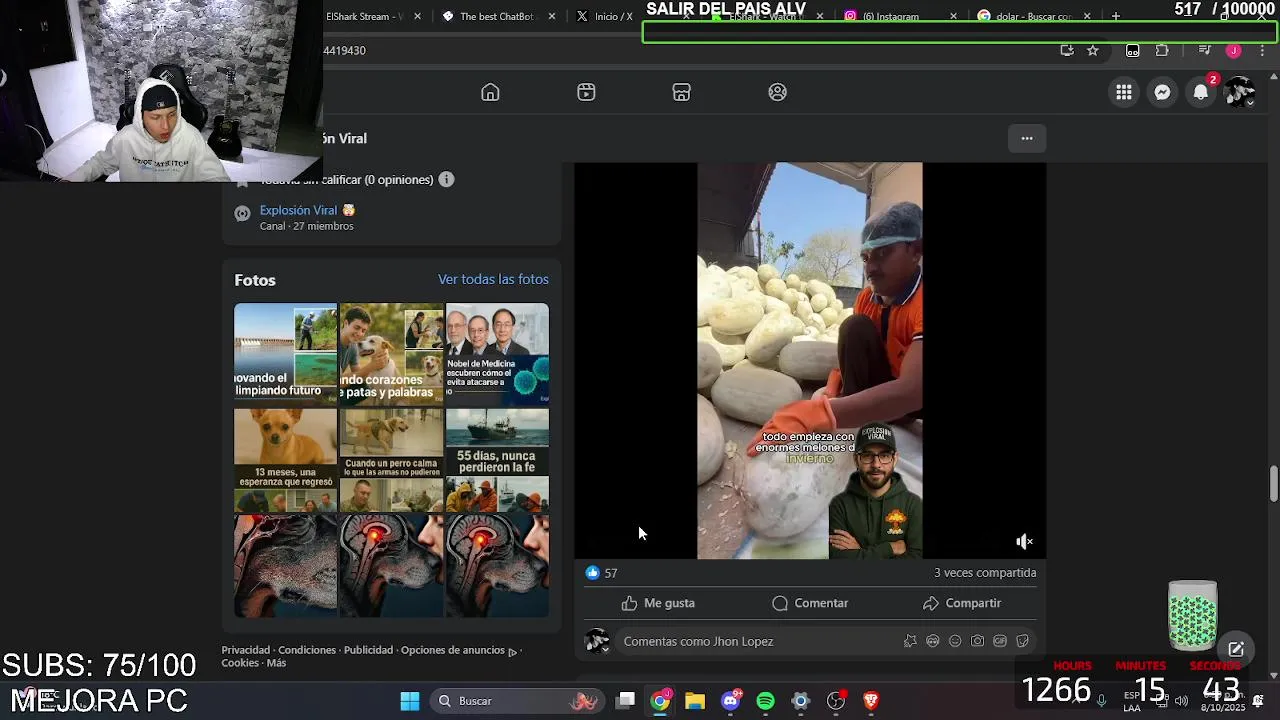Click the Publicidad footer link
The image size is (1280, 720).
[368, 650]
